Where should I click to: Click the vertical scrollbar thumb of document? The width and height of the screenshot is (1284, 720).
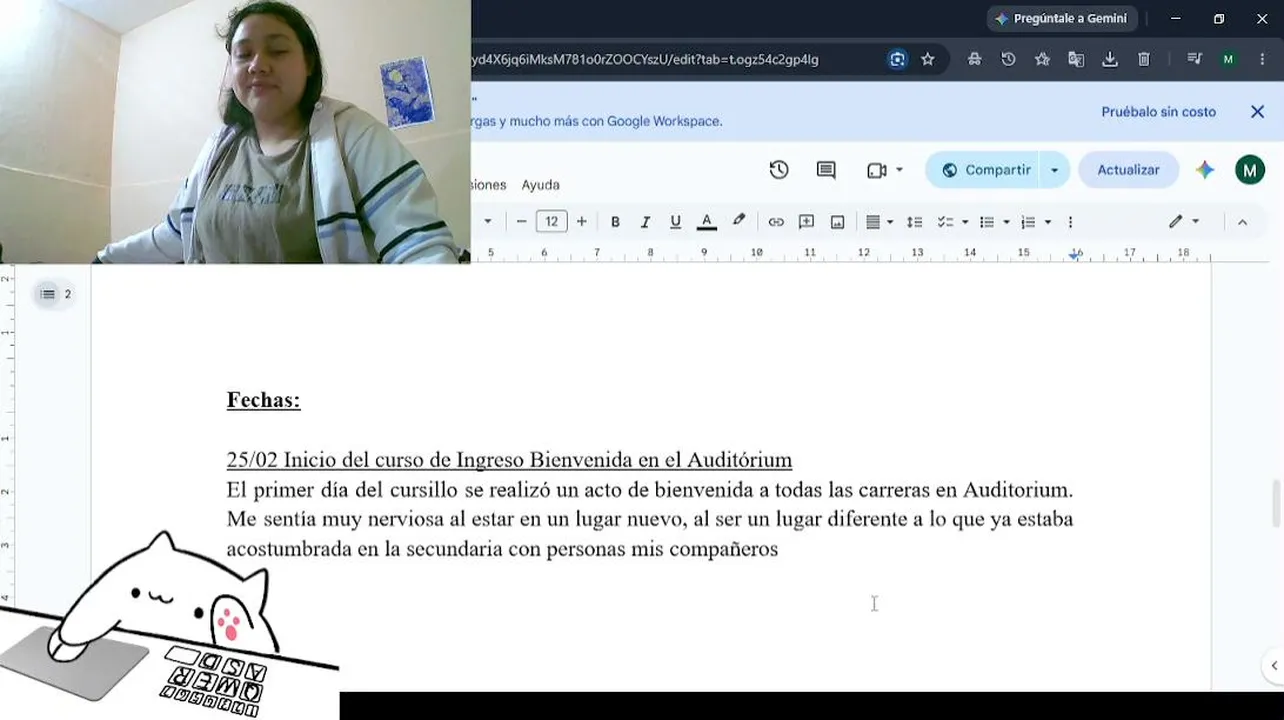tap(1277, 502)
